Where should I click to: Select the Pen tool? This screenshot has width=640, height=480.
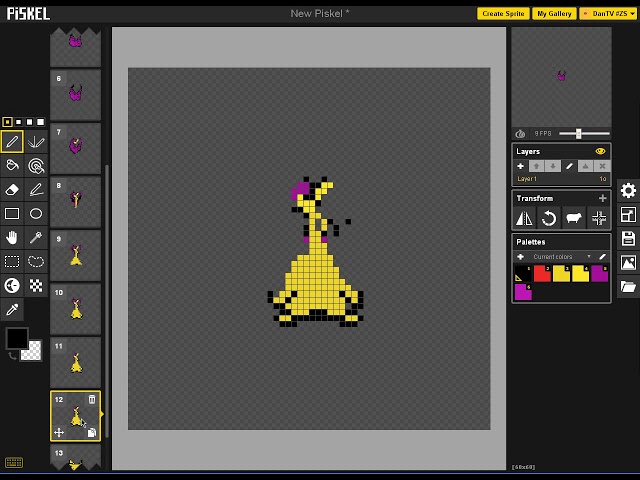[x=12, y=142]
